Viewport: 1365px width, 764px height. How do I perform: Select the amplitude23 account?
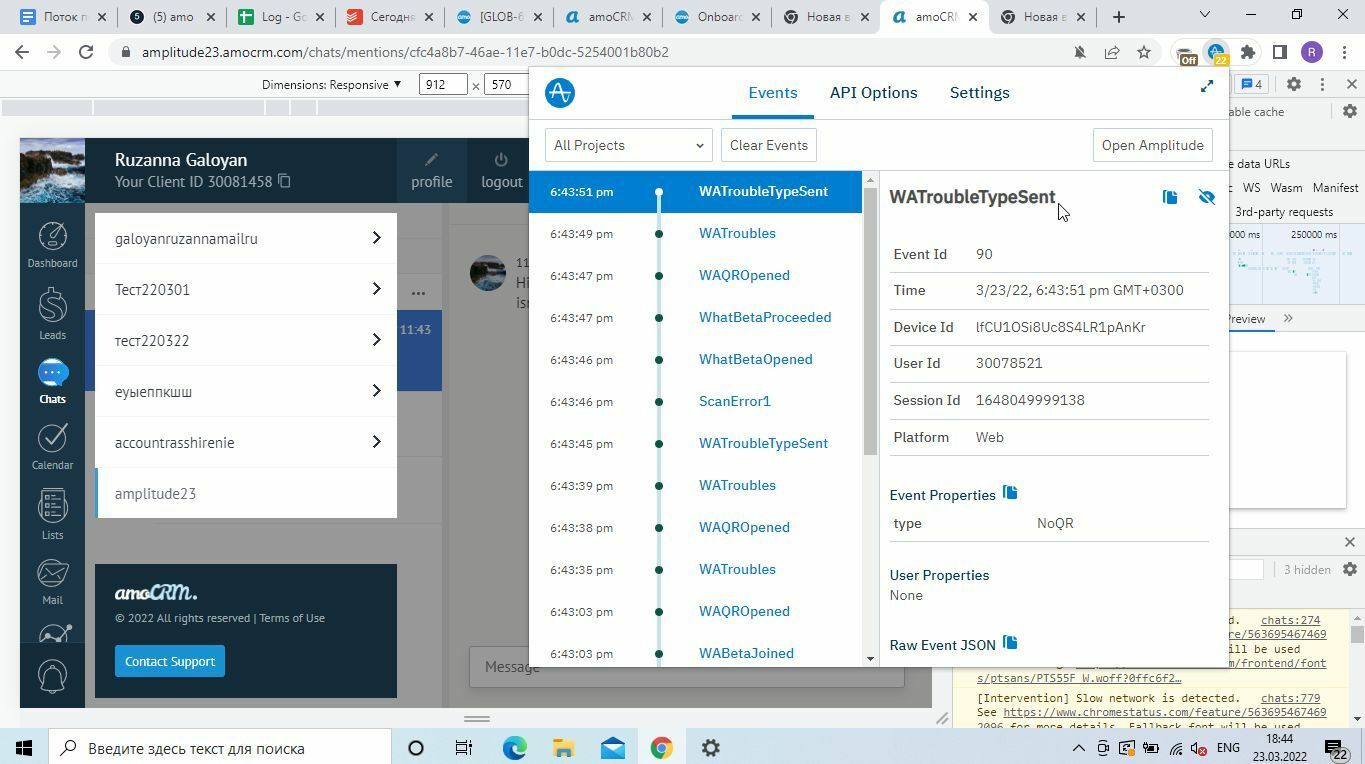(246, 493)
